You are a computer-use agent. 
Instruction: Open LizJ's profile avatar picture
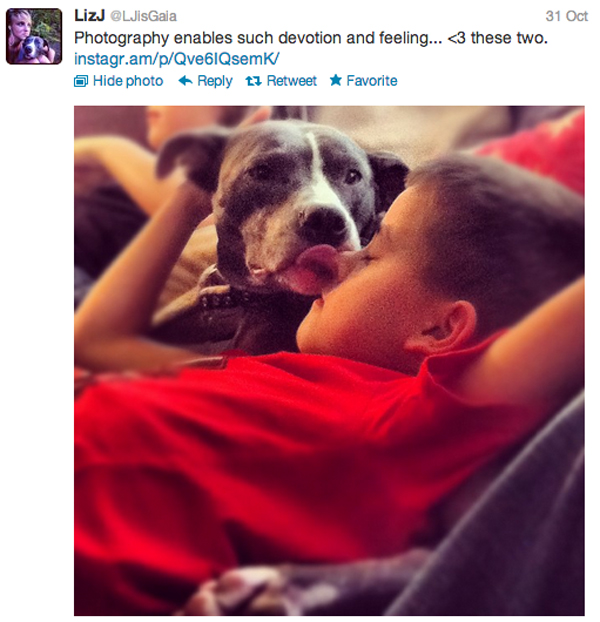pyautogui.click(x=34, y=36)
